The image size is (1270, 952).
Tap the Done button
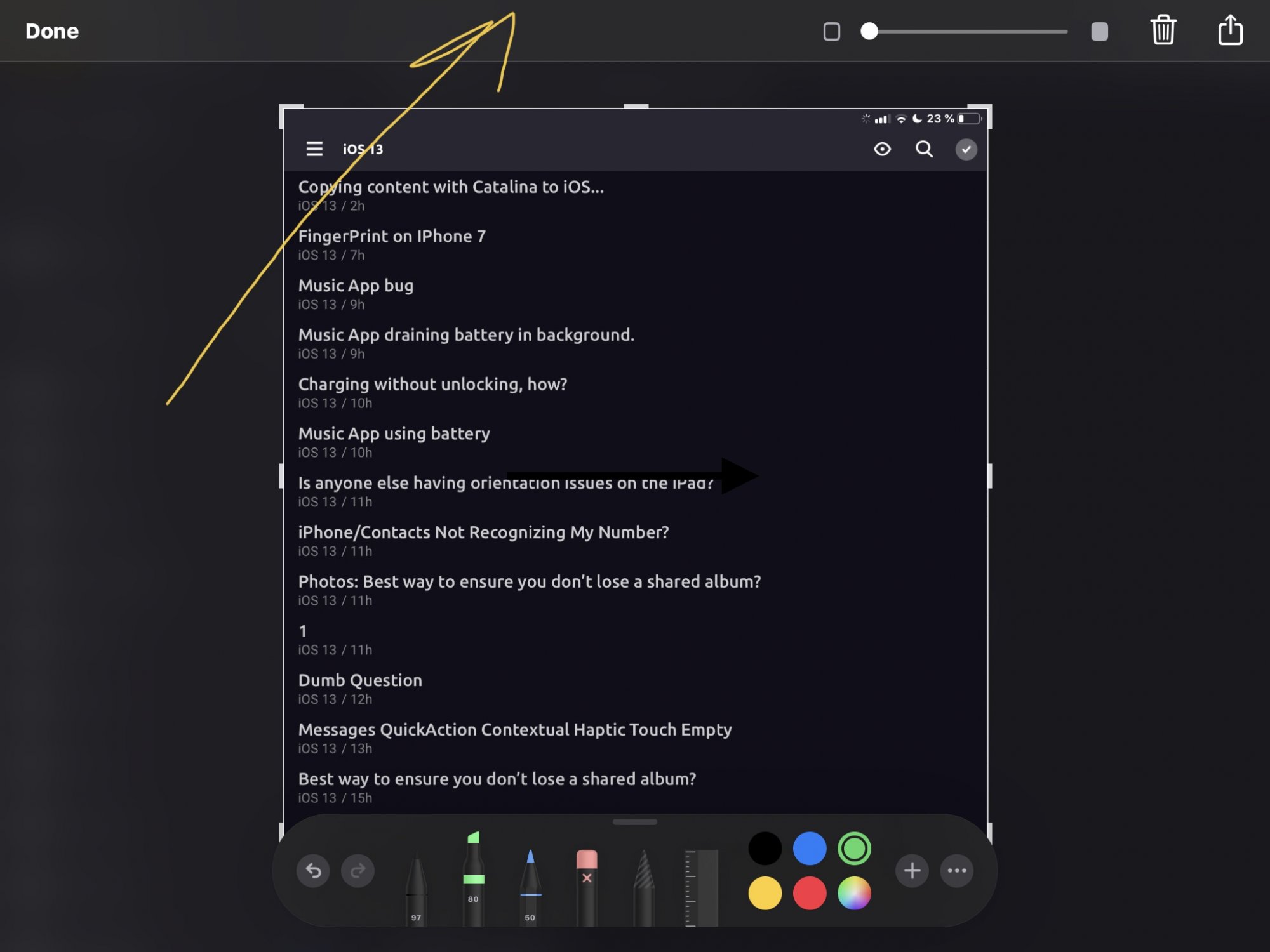tap(52, 31)
